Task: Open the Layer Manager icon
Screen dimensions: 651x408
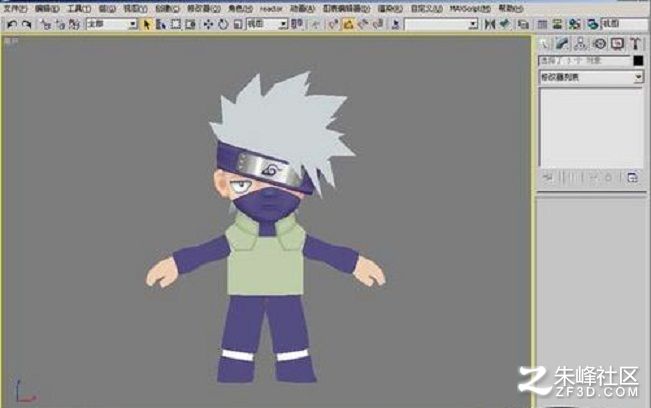Action: click(524, 24)
